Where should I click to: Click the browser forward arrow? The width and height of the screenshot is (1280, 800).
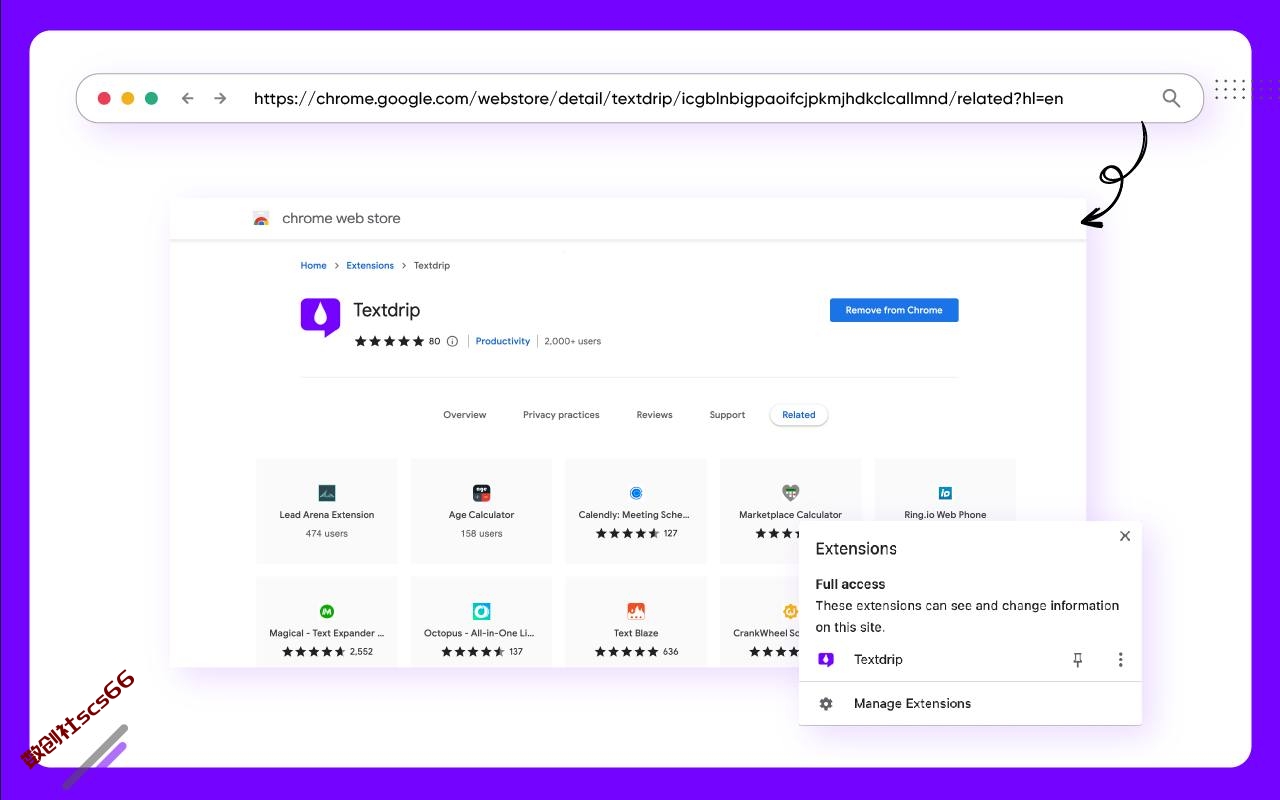tap(220, 98)
